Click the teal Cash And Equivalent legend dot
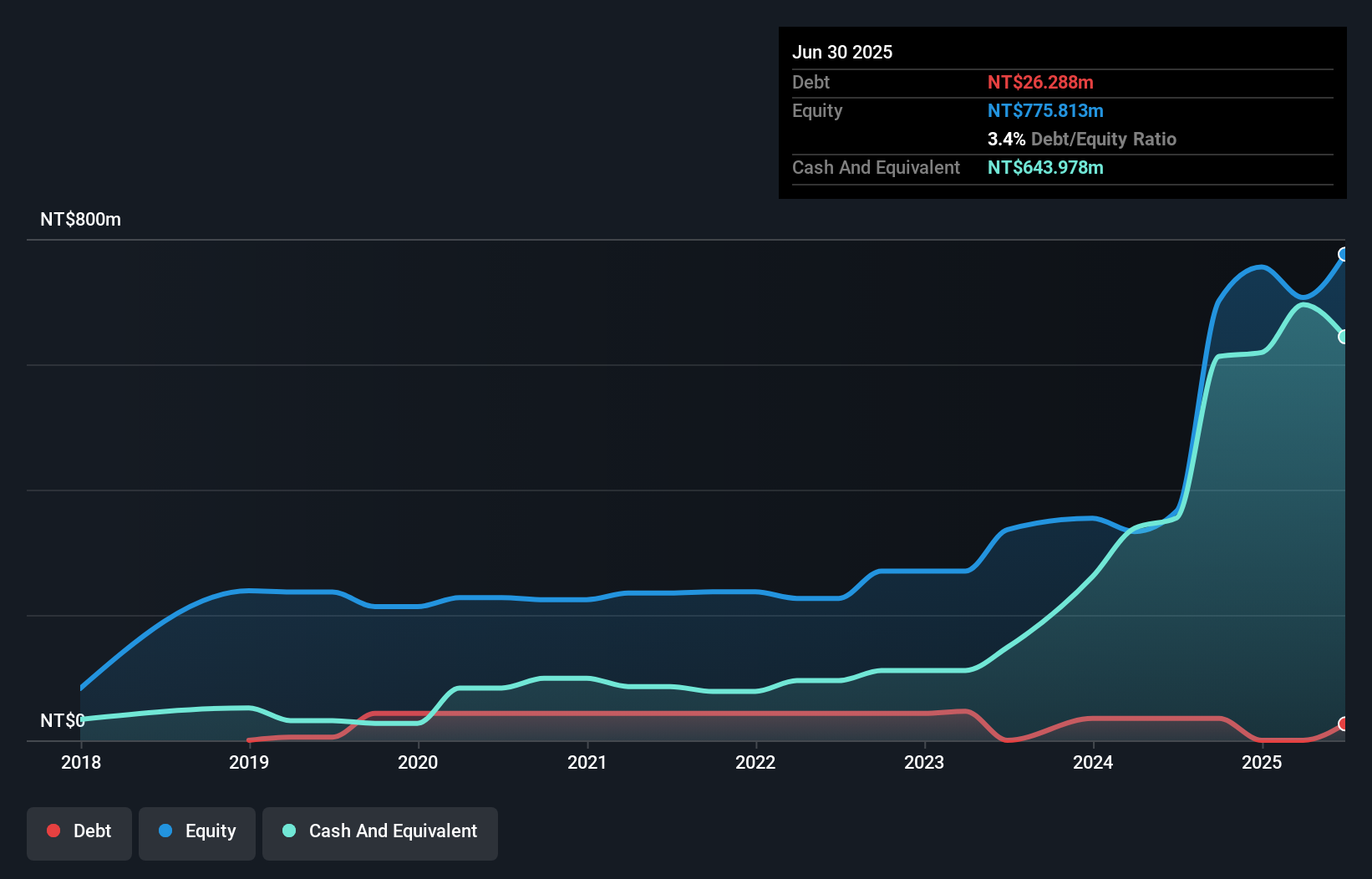Image resolution: width=1372 pixels, height=879 pixels. (289, 831)
